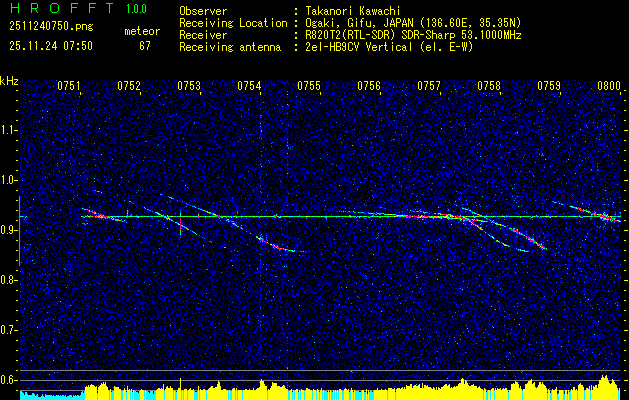The image size is (629, 400).
Task: Click the 1.0 frequency axis label
Action: (x=8, y=180)
